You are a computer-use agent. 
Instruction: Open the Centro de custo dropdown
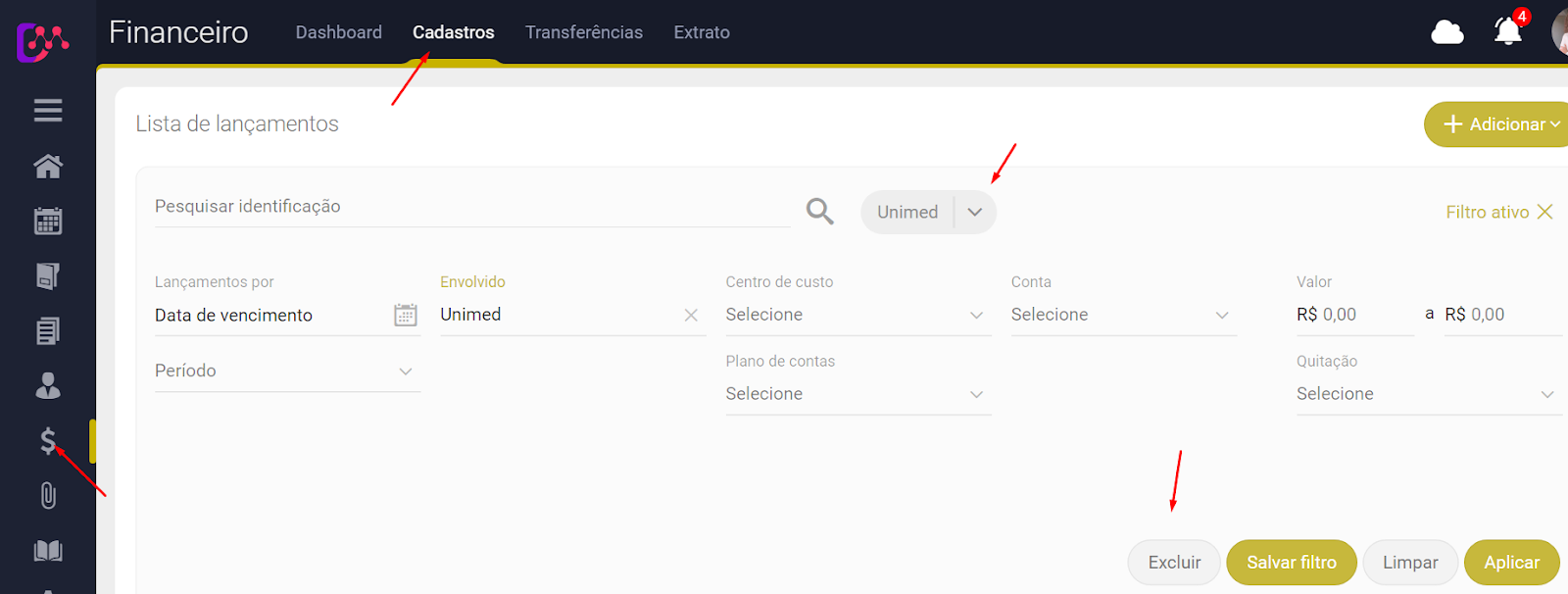(857, 315)
